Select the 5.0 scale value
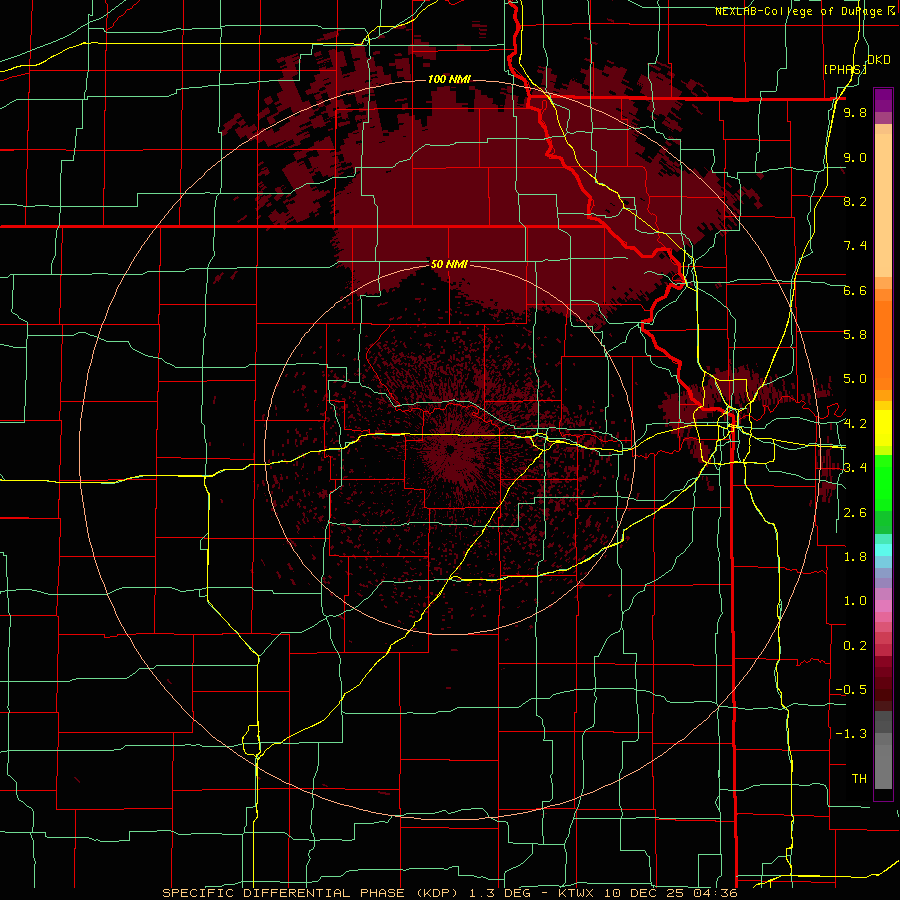This screenshot has width=900, height=900. click(x=855, y=379)
